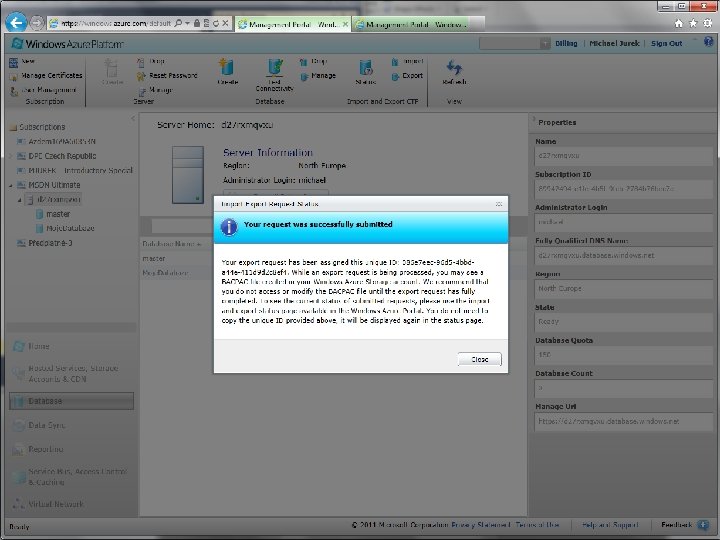Open the Virtual Network navigation section
This screenshot has height=540, width=720.
(x=56, y=504)
